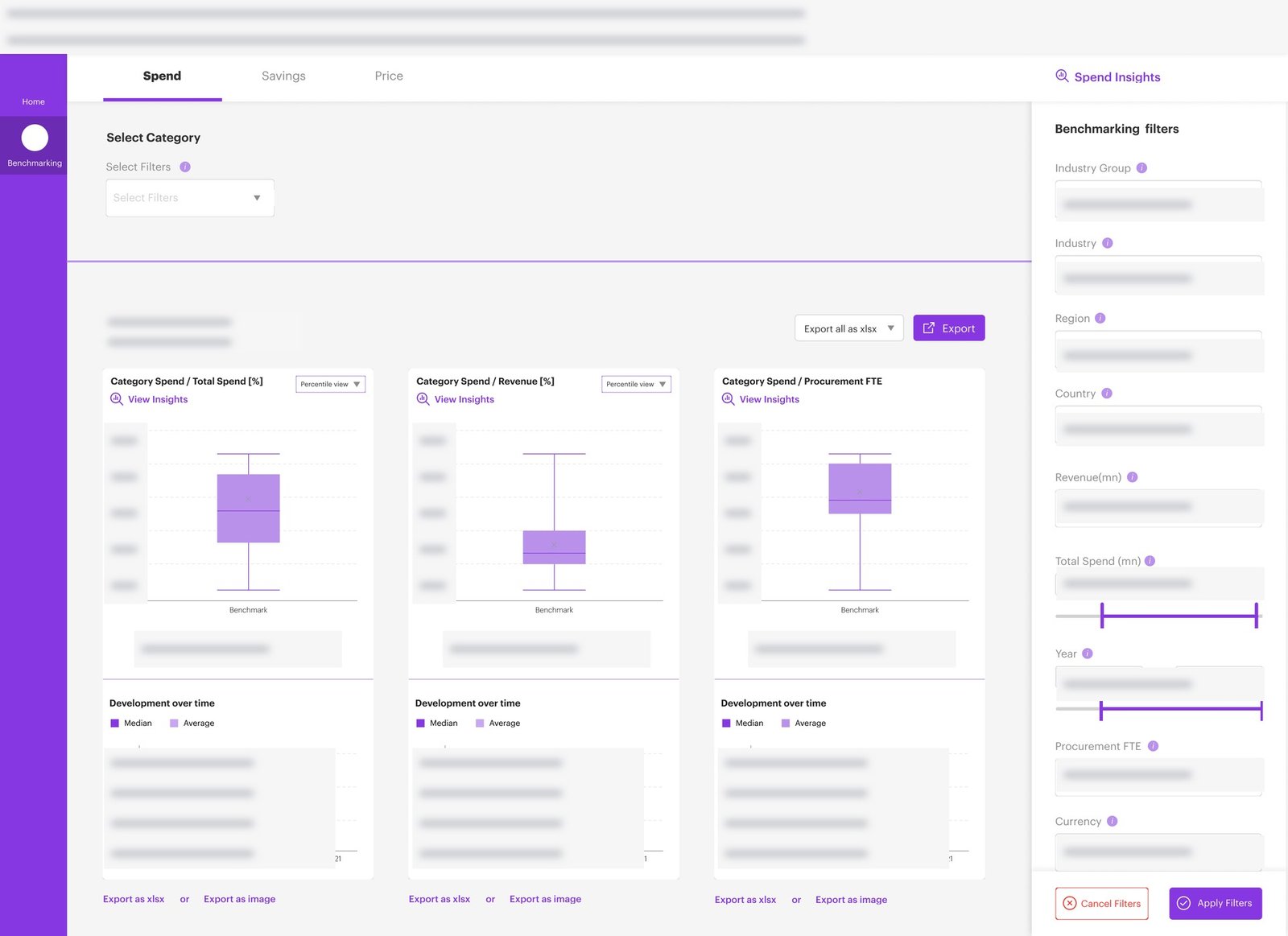Export Revenue chart as xlsx
The width and height of the screenshot is (1288, 936).
coord(440,899)
